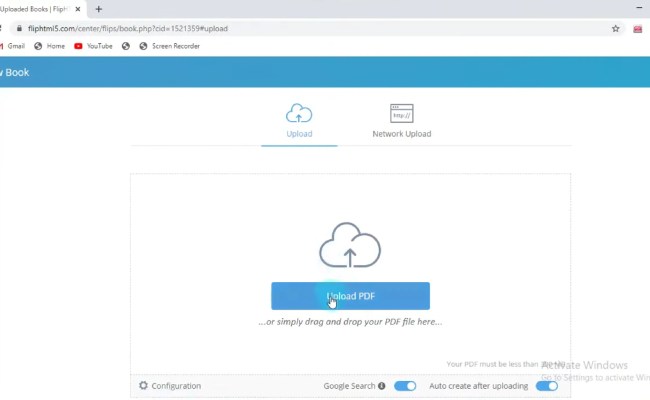Image resolution: width=650 pixels, height=400 pixels.
Task: Switch to the Network Upload tab
Action: 401,121
